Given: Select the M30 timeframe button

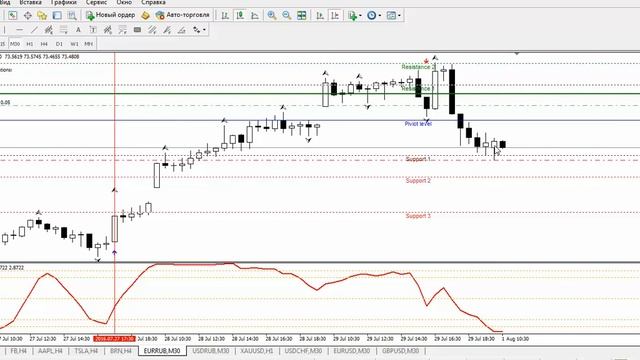Looking at the screenshot, I should [x=15, y=44].
